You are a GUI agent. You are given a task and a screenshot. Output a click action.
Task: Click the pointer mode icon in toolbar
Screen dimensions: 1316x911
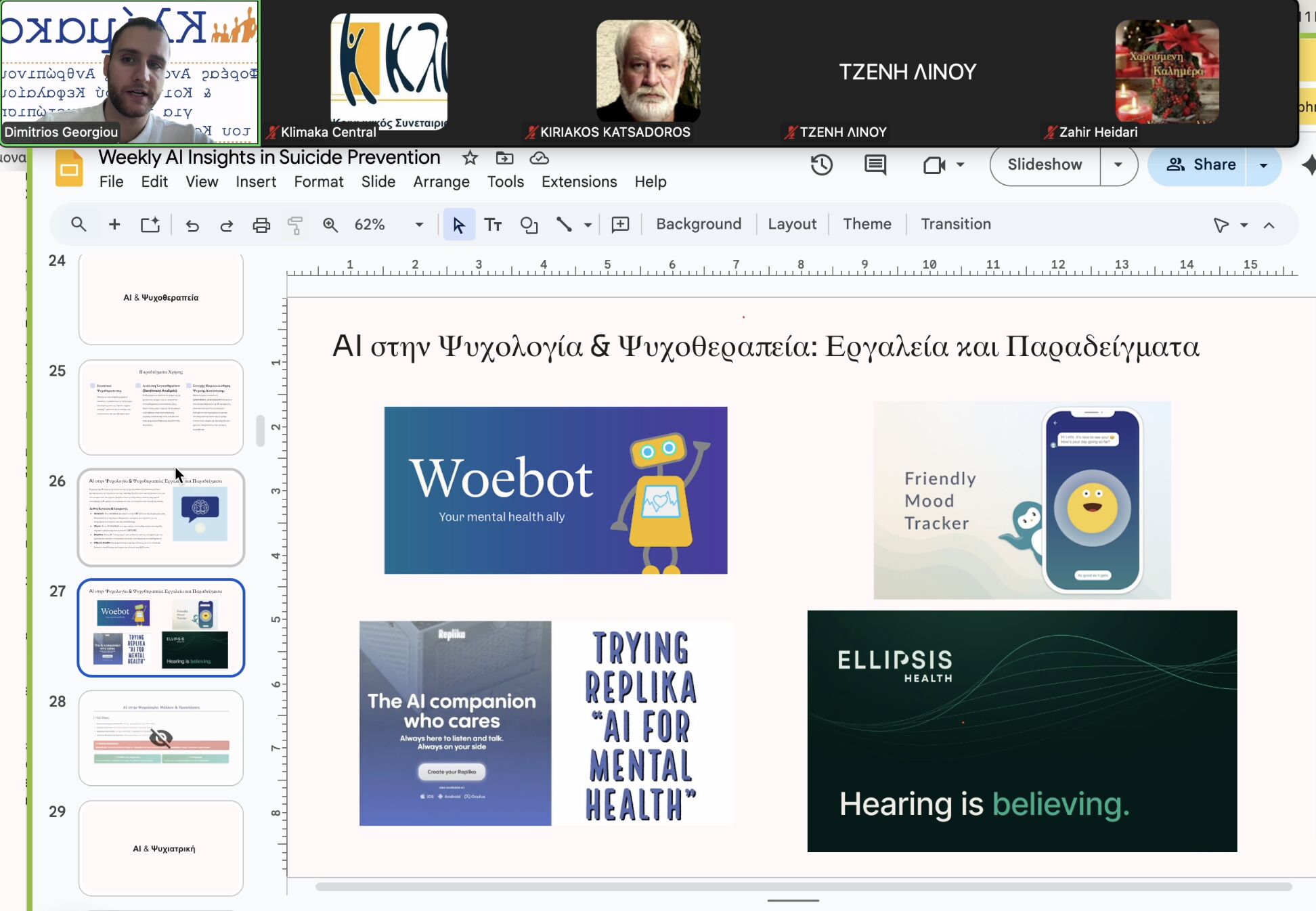(x=1221, y=225)
